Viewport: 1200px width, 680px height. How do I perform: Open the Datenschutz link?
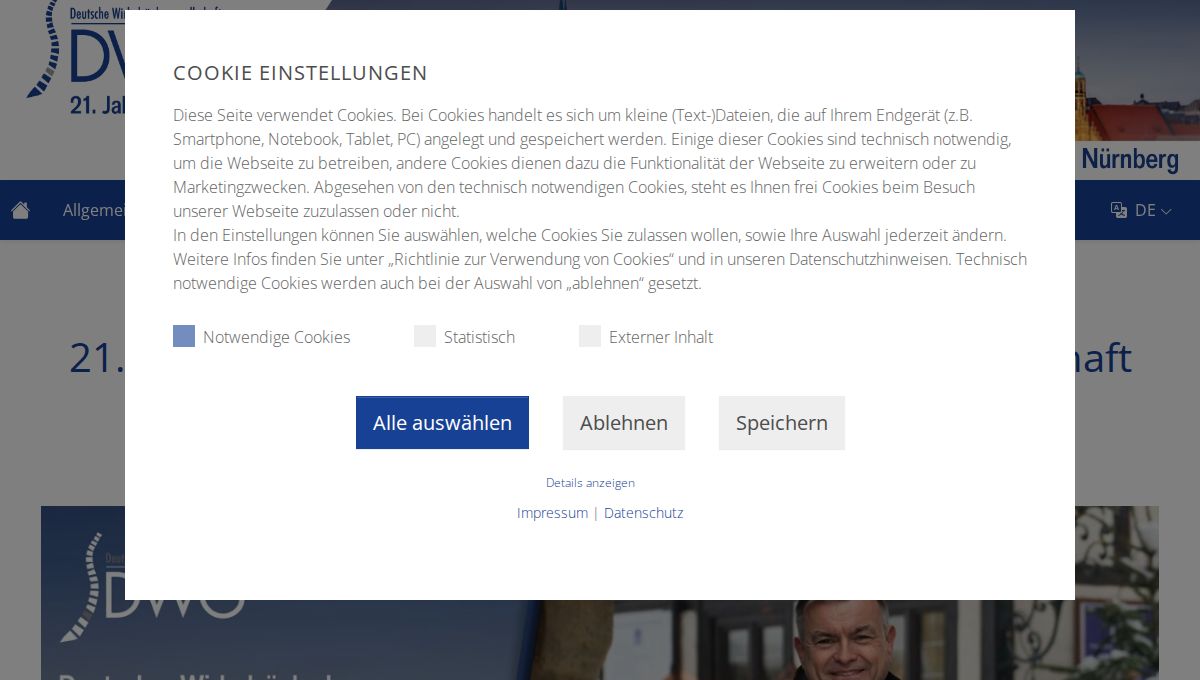(644, 512)
